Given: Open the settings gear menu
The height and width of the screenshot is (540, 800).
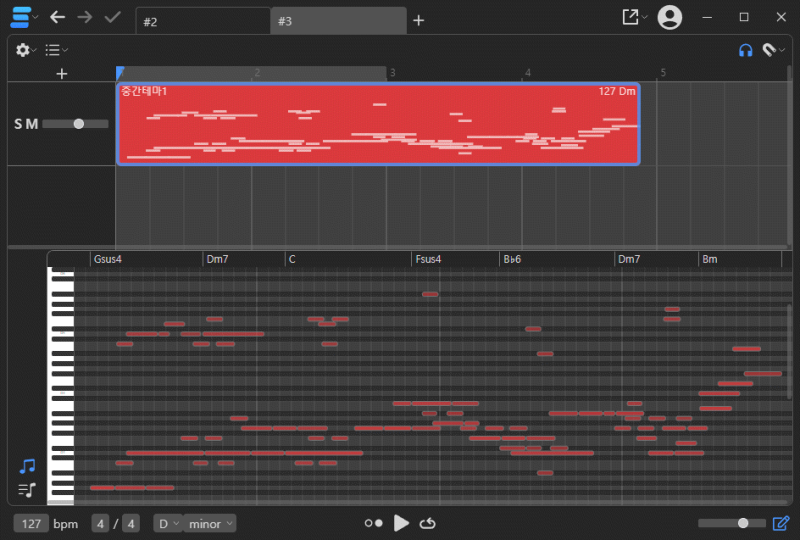Looking at the screenshot, I should [26, 50].
